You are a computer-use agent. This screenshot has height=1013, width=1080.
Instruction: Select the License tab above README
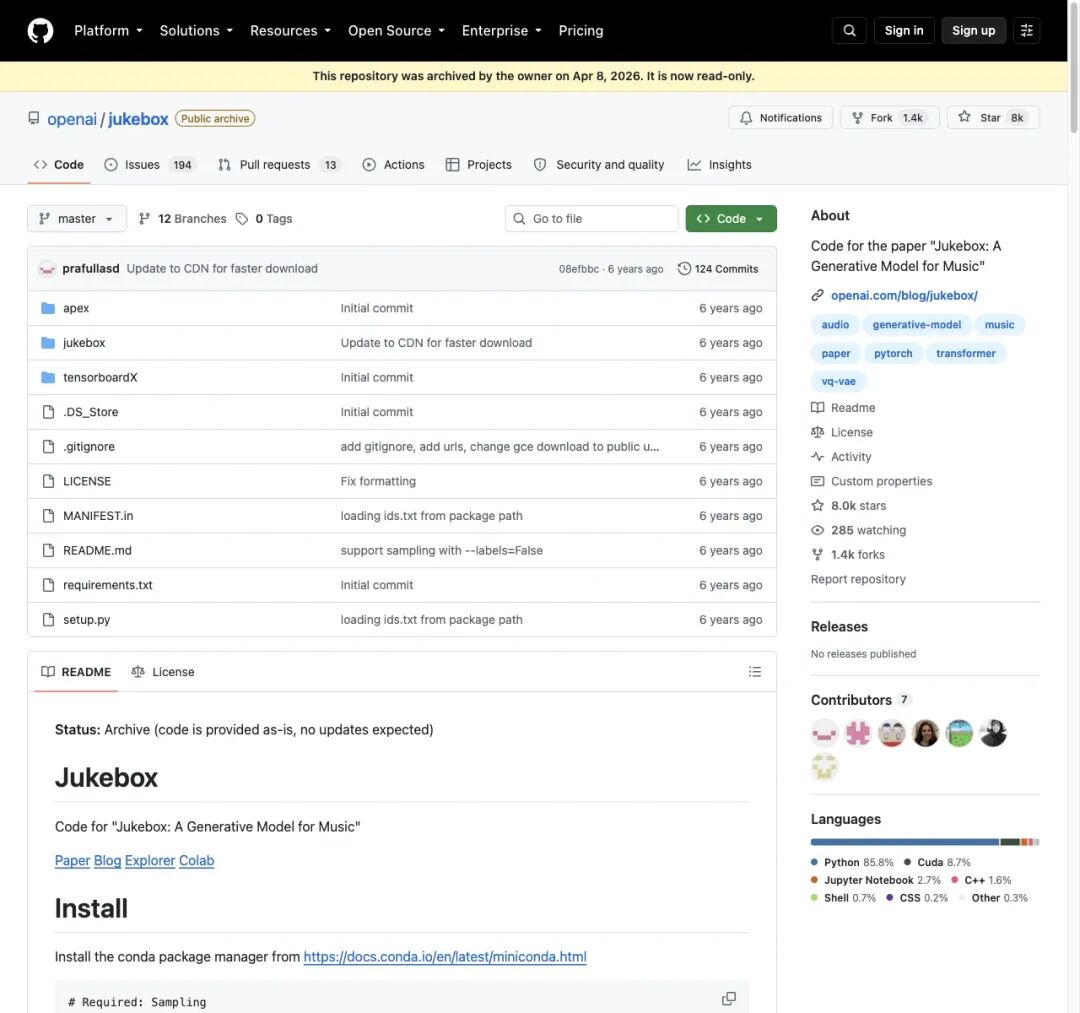163,671
